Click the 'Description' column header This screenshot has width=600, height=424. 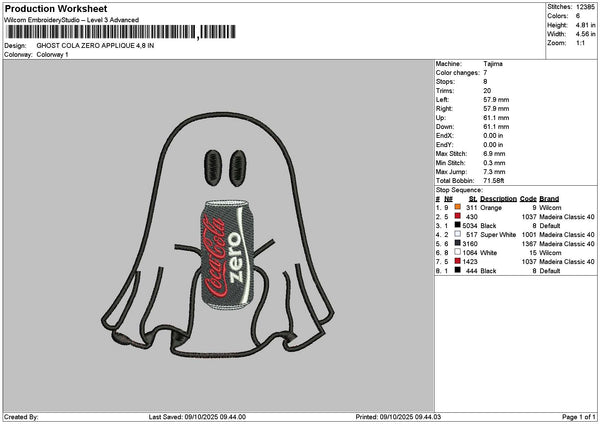[498, 199]
